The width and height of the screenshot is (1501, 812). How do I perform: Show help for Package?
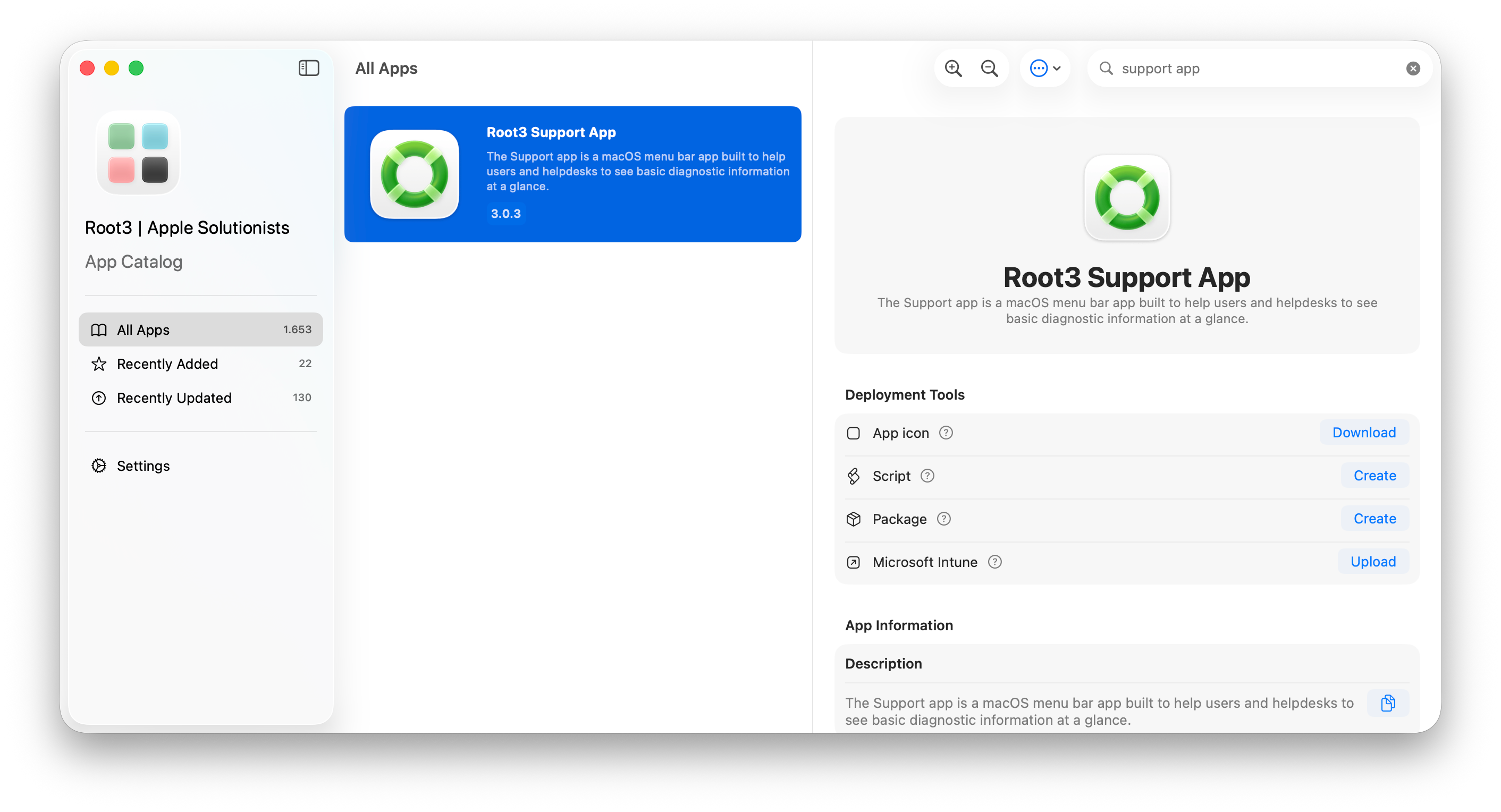(x=943, y=519)
